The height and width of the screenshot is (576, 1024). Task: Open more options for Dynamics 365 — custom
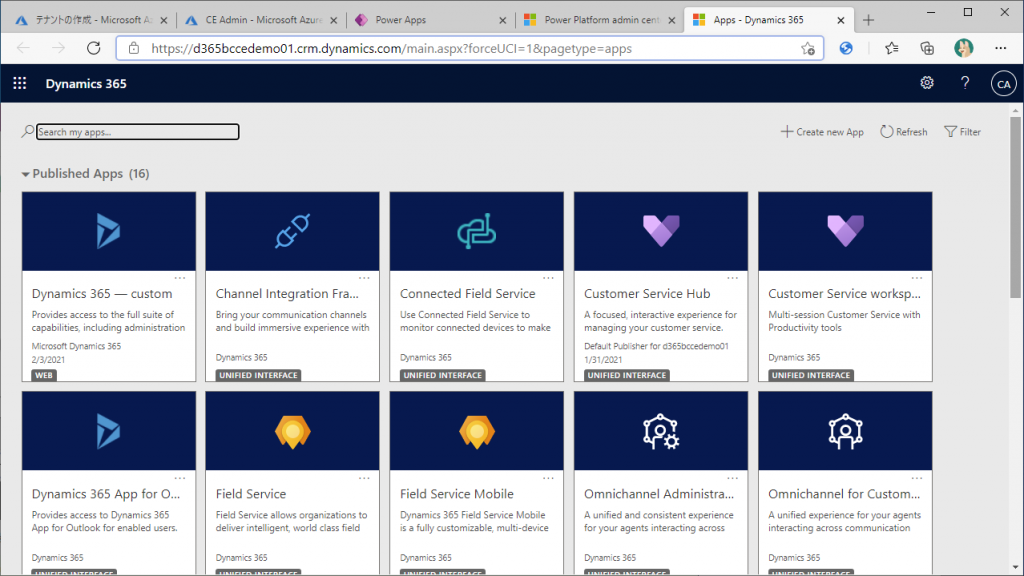coord(180,278)
